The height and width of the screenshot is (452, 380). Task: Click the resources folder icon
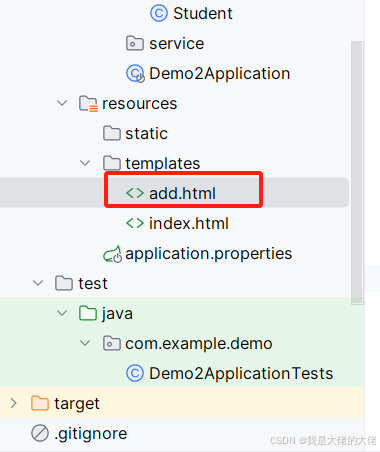click(88, 104)
